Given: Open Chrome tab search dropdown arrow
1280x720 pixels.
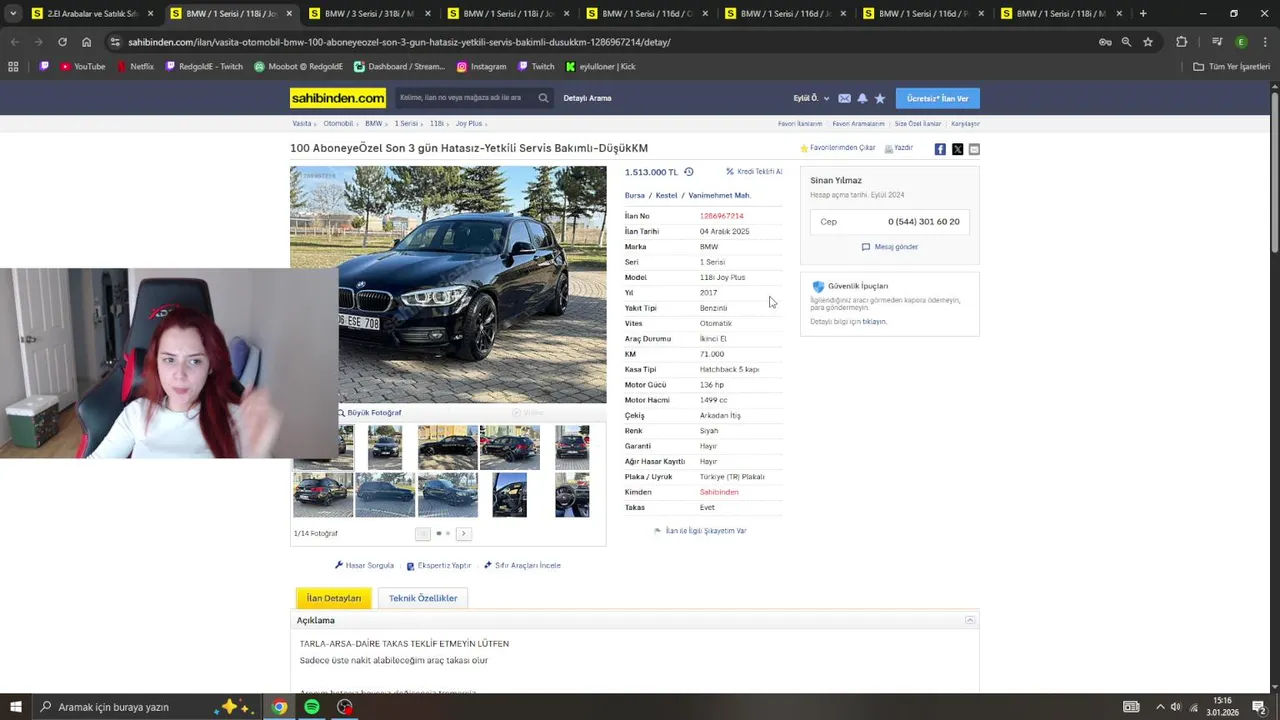Looking at the screenshot, I should point(13,14).
